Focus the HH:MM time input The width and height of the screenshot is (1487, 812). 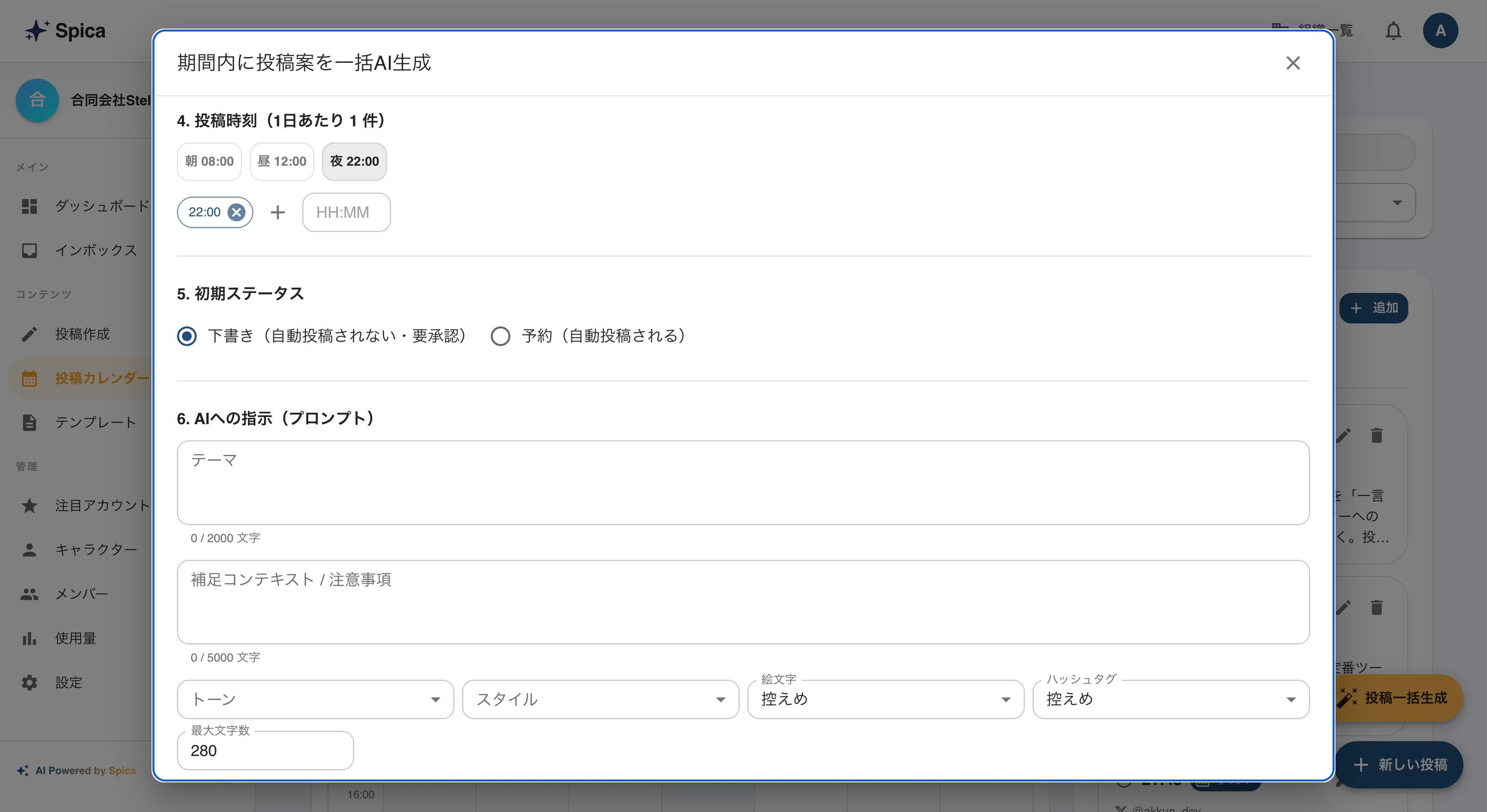coord(346,213)
